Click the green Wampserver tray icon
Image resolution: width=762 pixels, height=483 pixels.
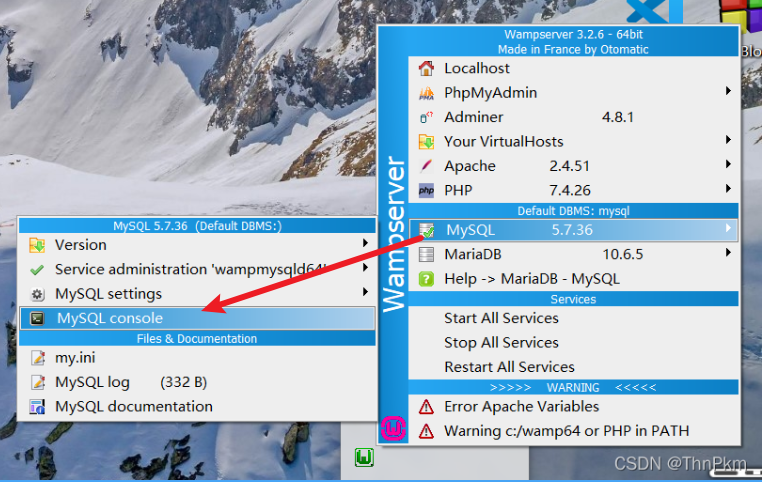[364, 457]
